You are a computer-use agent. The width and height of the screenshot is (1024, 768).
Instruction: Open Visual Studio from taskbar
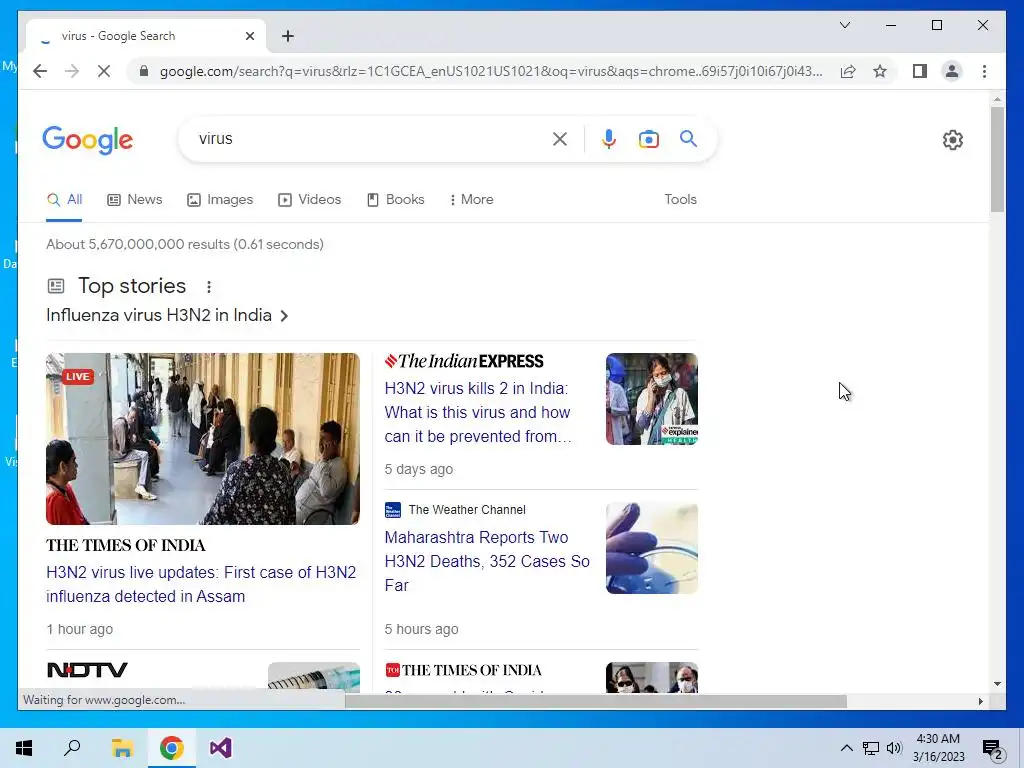tap(221, 748)
